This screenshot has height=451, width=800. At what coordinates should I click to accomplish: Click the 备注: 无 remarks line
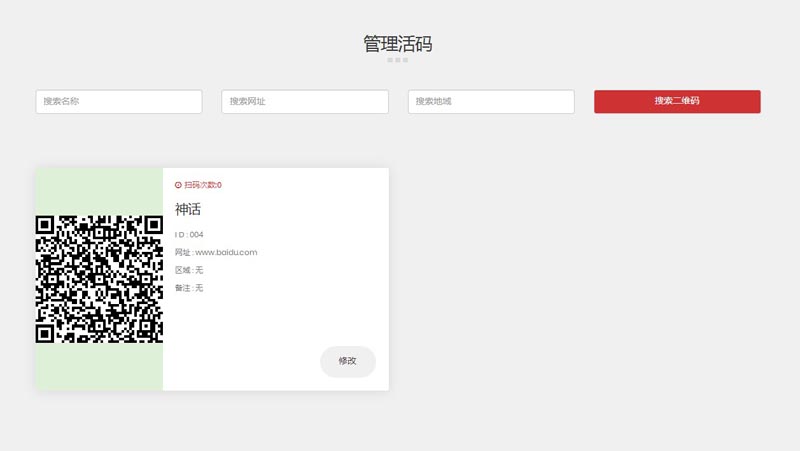click(189, 288)
